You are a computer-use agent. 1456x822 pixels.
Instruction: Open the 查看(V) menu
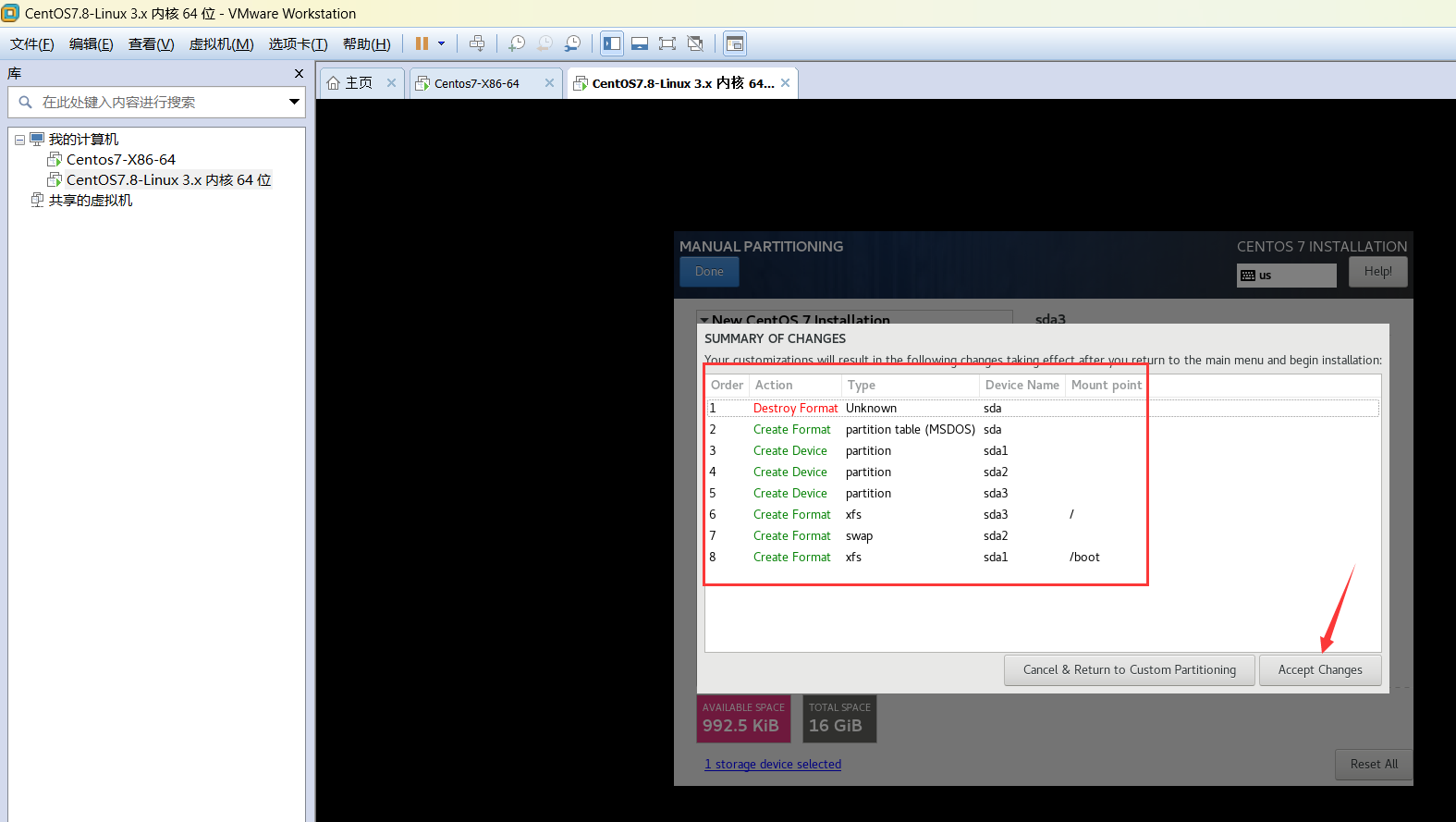tap(152, 44)
